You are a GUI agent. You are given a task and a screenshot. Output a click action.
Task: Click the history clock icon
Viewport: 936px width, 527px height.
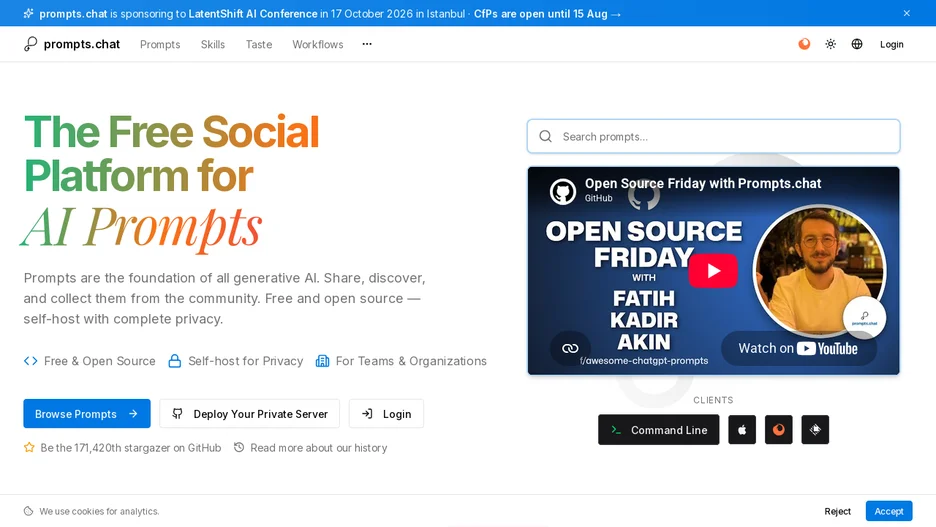[239, 447]
